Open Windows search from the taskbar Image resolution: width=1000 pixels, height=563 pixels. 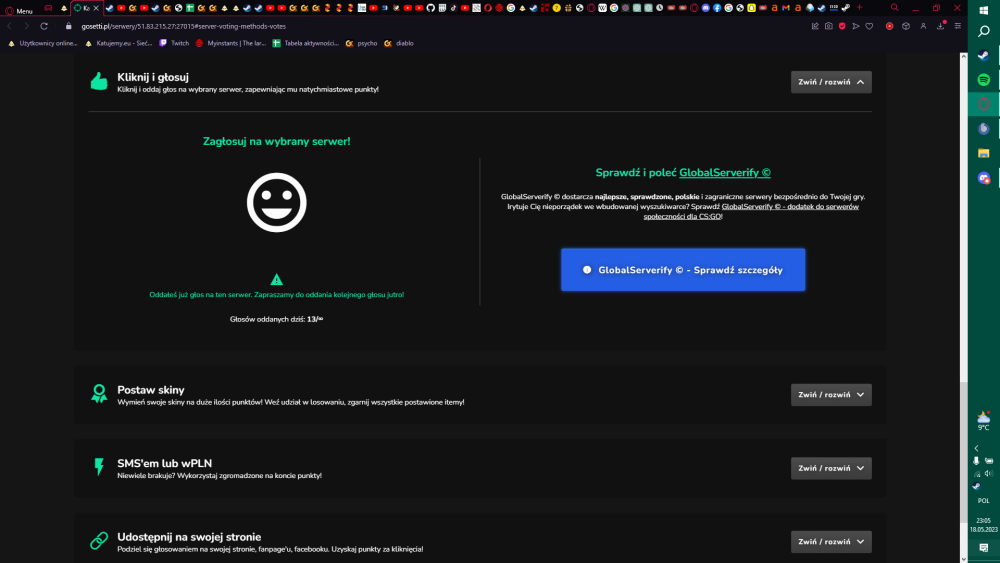[983, 31]
